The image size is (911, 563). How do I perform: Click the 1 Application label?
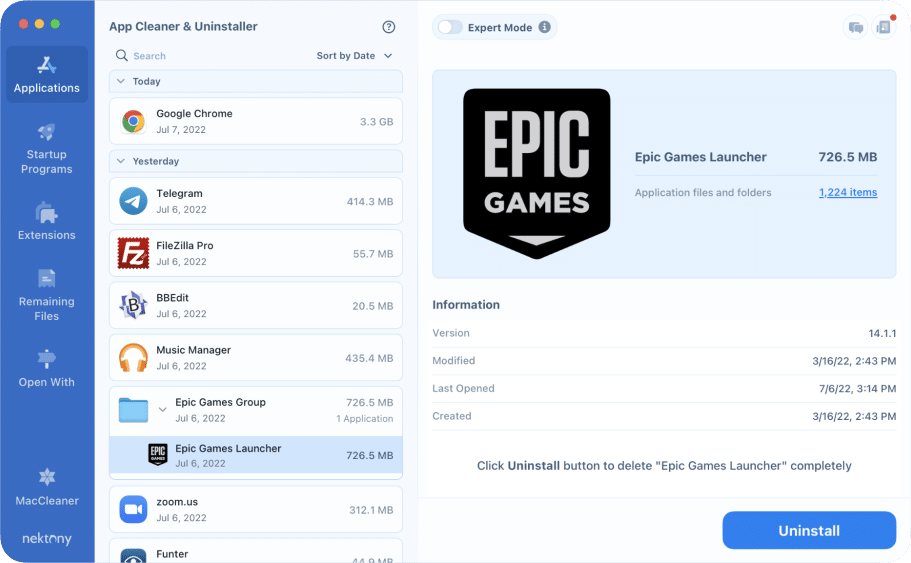coord(364,418)
